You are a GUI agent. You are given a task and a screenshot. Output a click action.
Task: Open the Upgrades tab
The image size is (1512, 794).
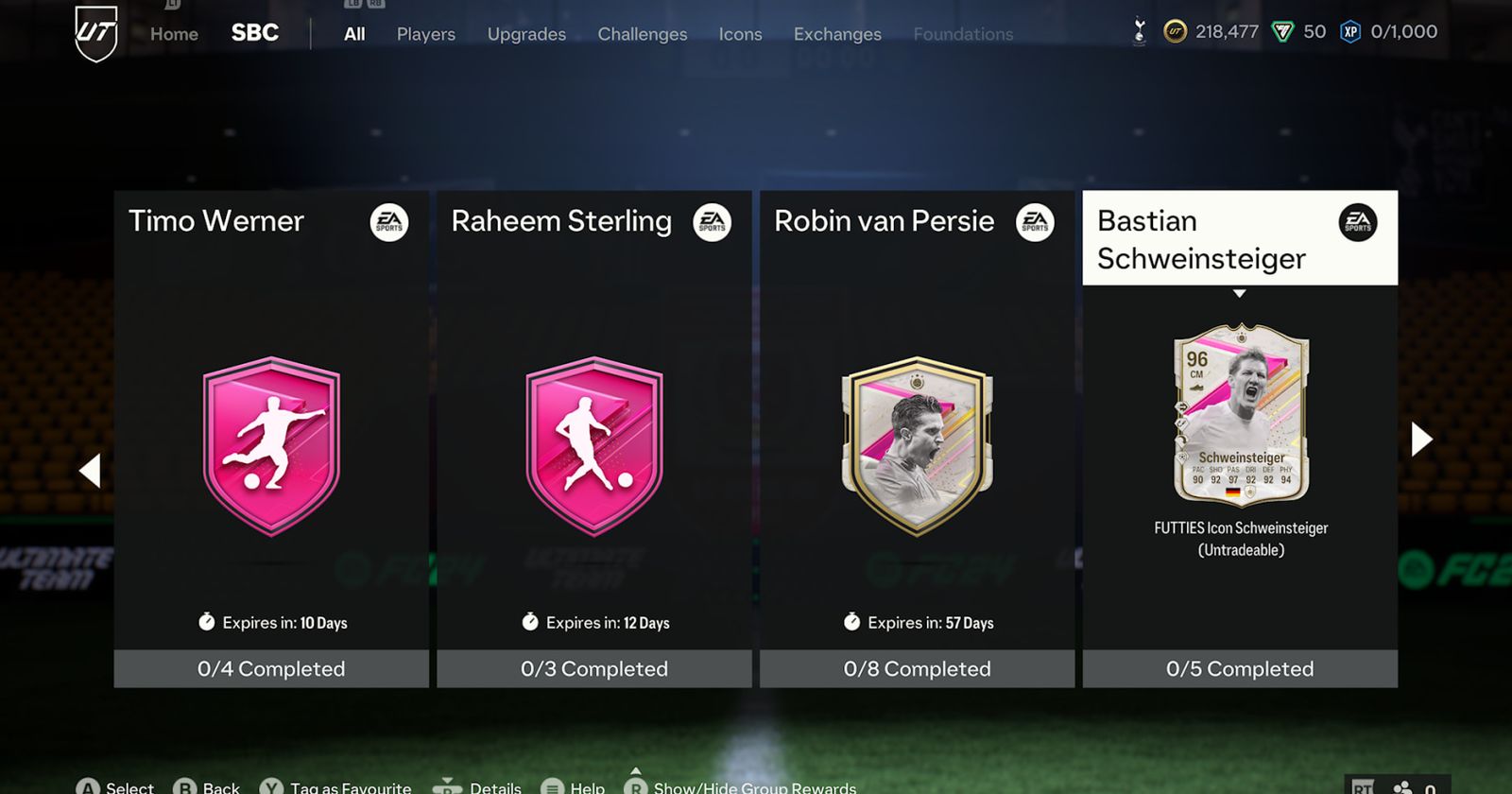(526, 34)
